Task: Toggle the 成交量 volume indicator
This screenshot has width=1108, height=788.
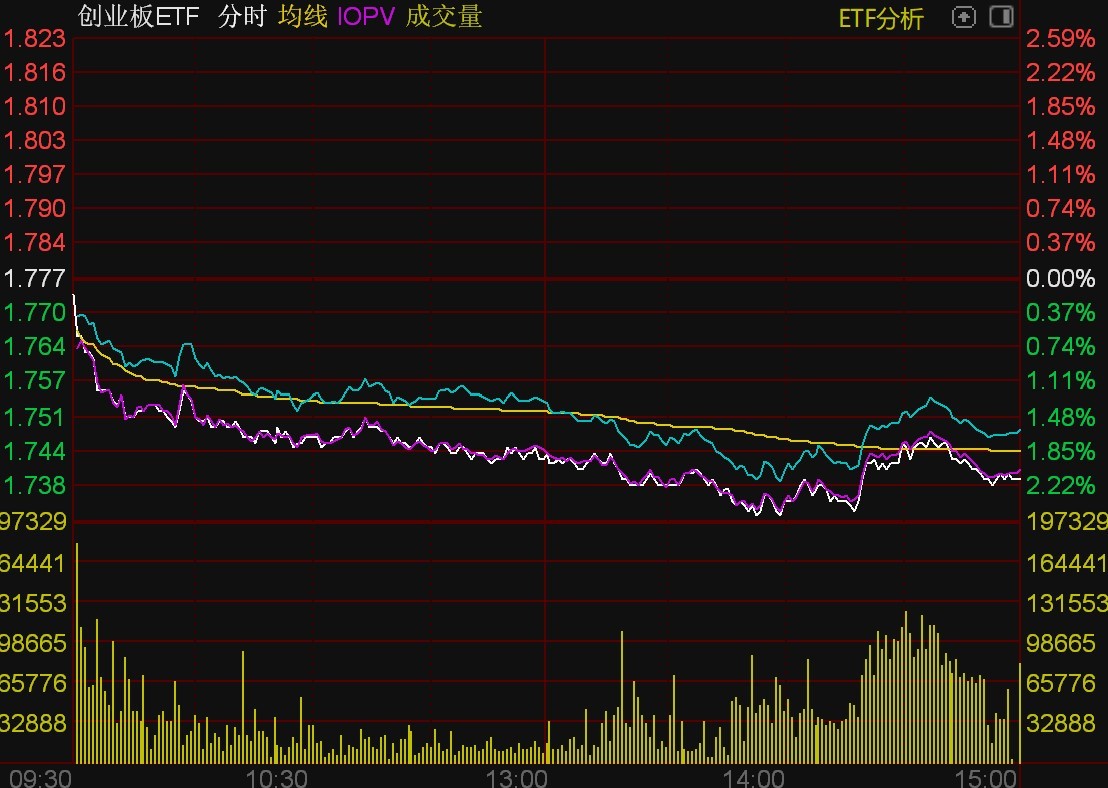Action: point(444,16)
